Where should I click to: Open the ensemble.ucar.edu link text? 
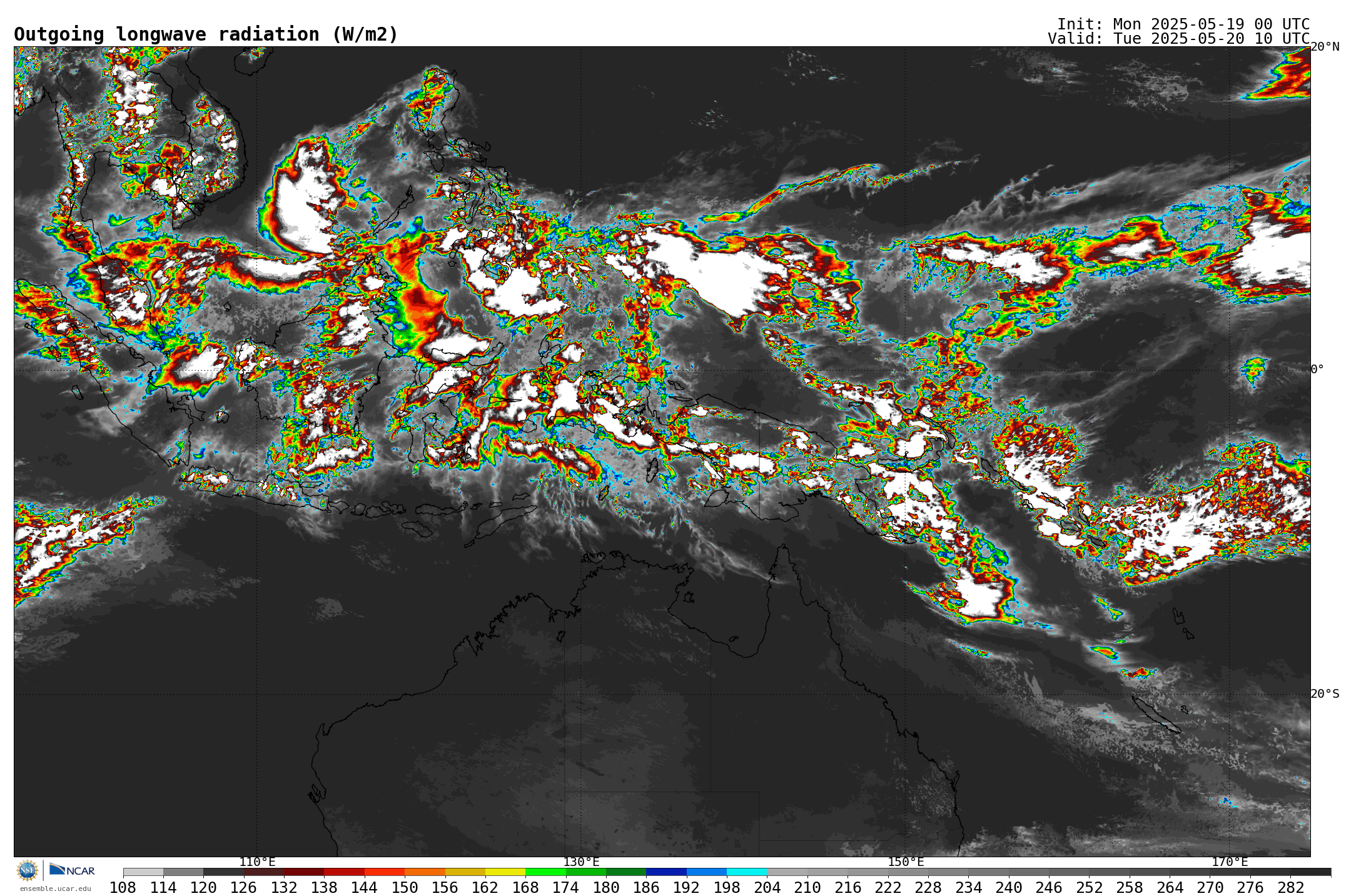[x=56, y=888]
